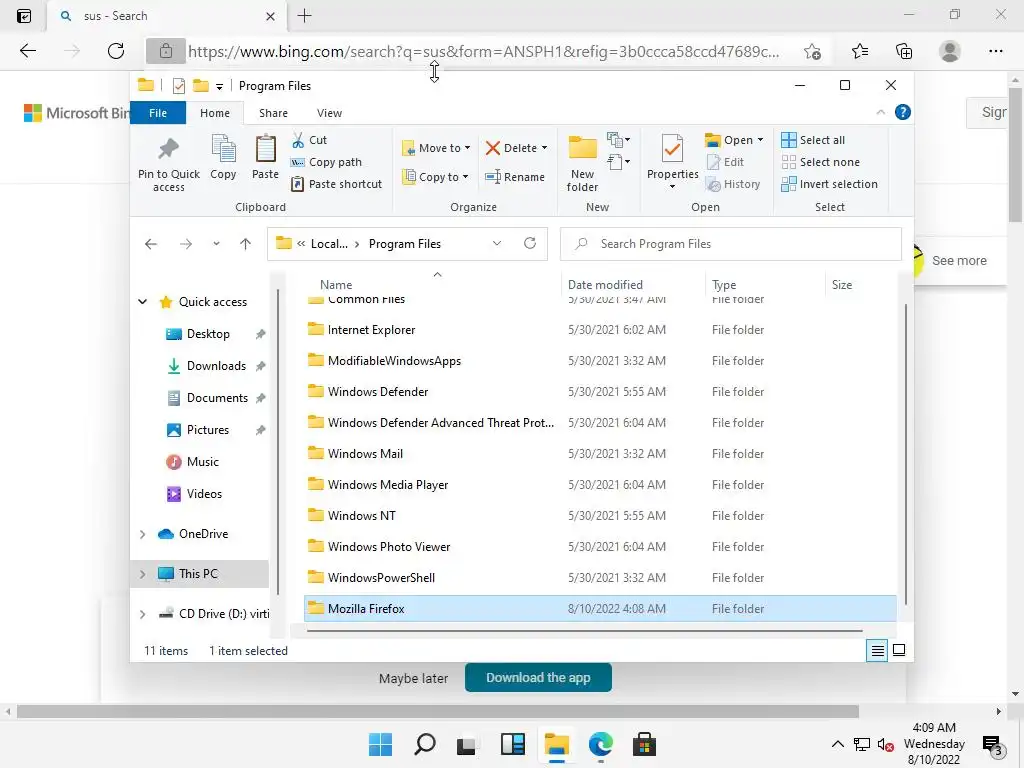
Task: Open Widgets from the taskbar
Action: pos(513,744)
